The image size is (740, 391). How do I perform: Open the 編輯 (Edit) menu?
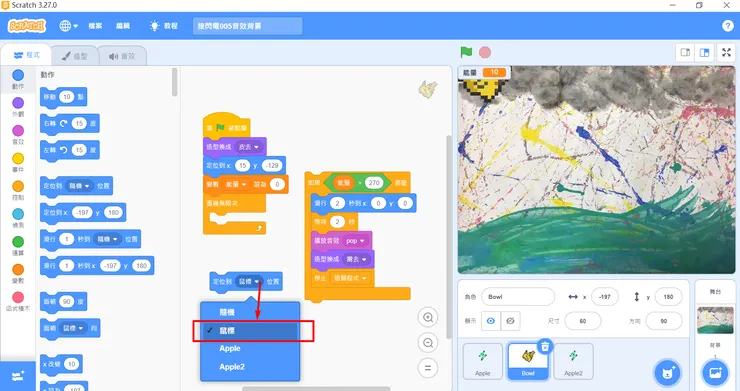tap(123, 26)
